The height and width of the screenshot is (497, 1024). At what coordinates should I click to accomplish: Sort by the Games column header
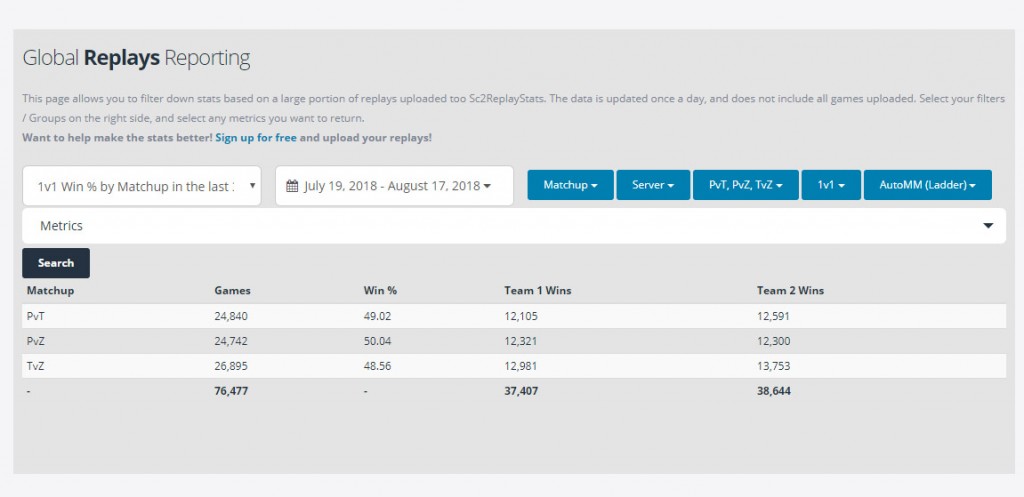click(232, 291)
